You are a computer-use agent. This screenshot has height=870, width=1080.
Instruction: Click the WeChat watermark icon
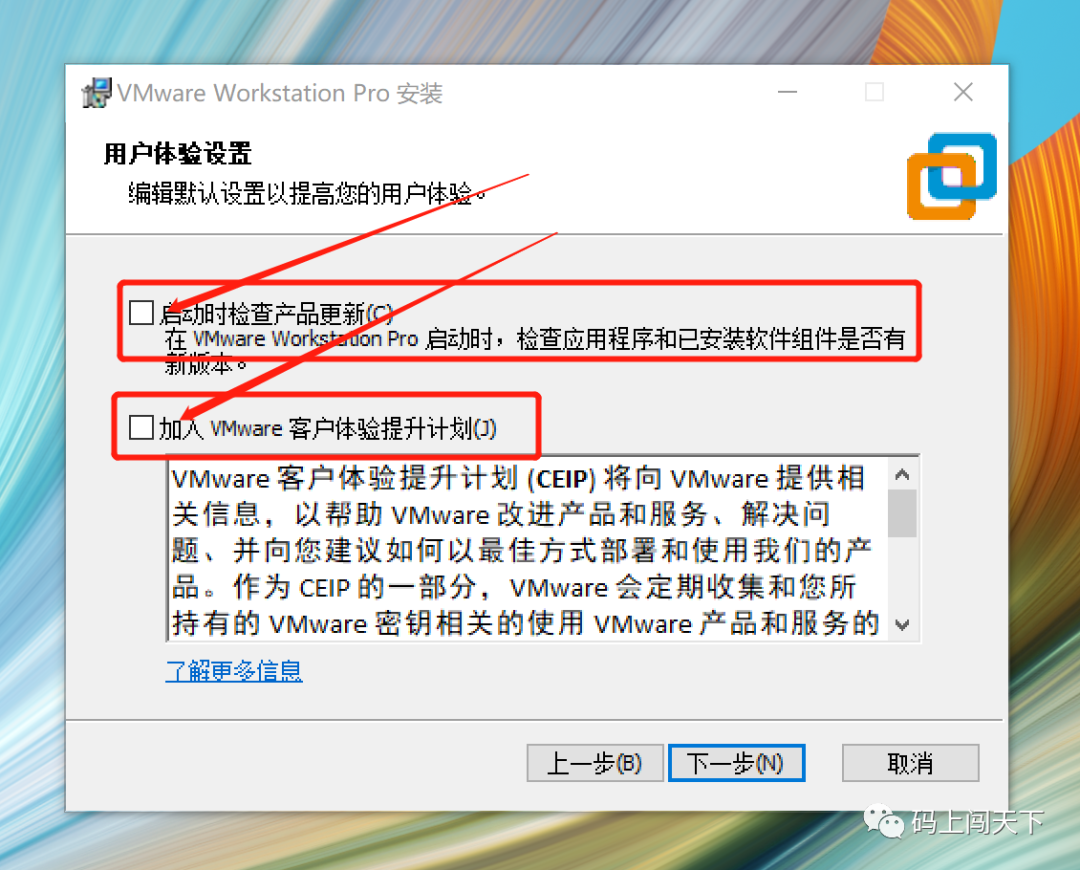pyautogui.click(x=884, y=821)
